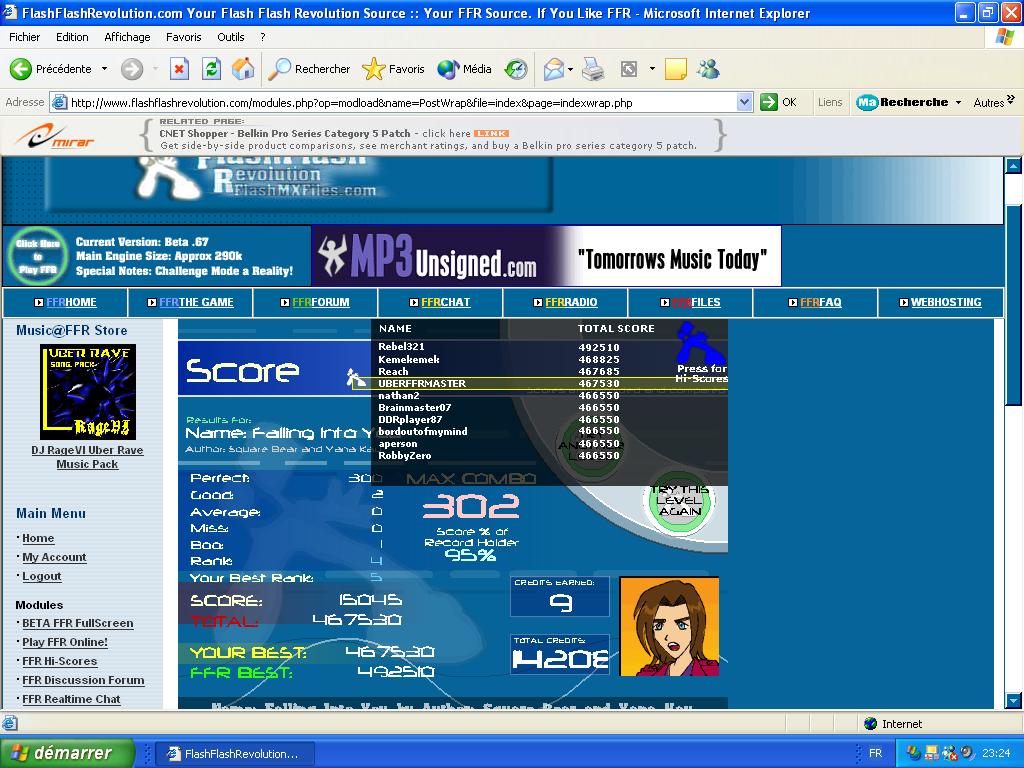Go to home page via house icon

243,69
